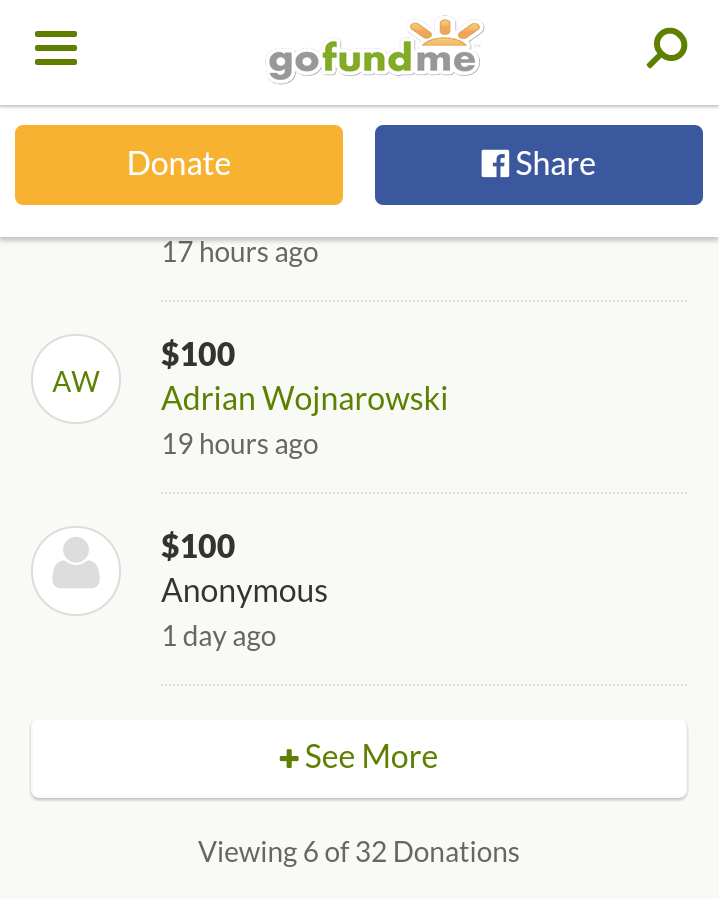The width and height of the screenshot is (719, 899).
Task: Click the "1 day ago" timestamp
Action: click(x=219, y=636)
